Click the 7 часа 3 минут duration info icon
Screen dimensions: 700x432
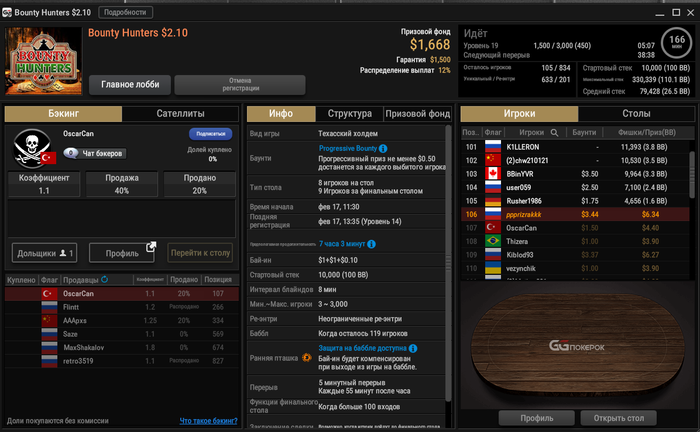371,244
